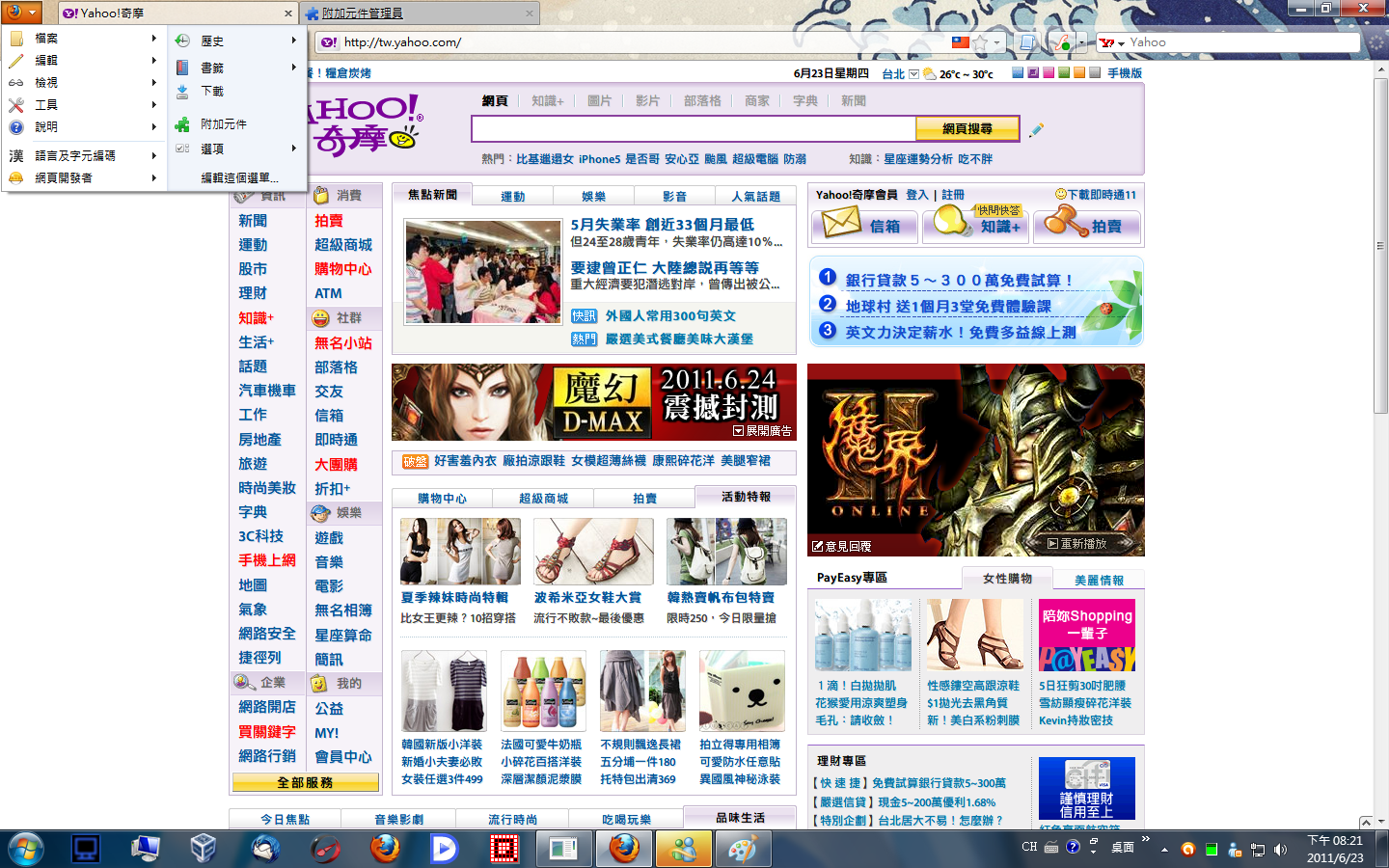
Task: Open the 手機版 mobile version link
Action: pyautogui.click(x=1125, y=73)
